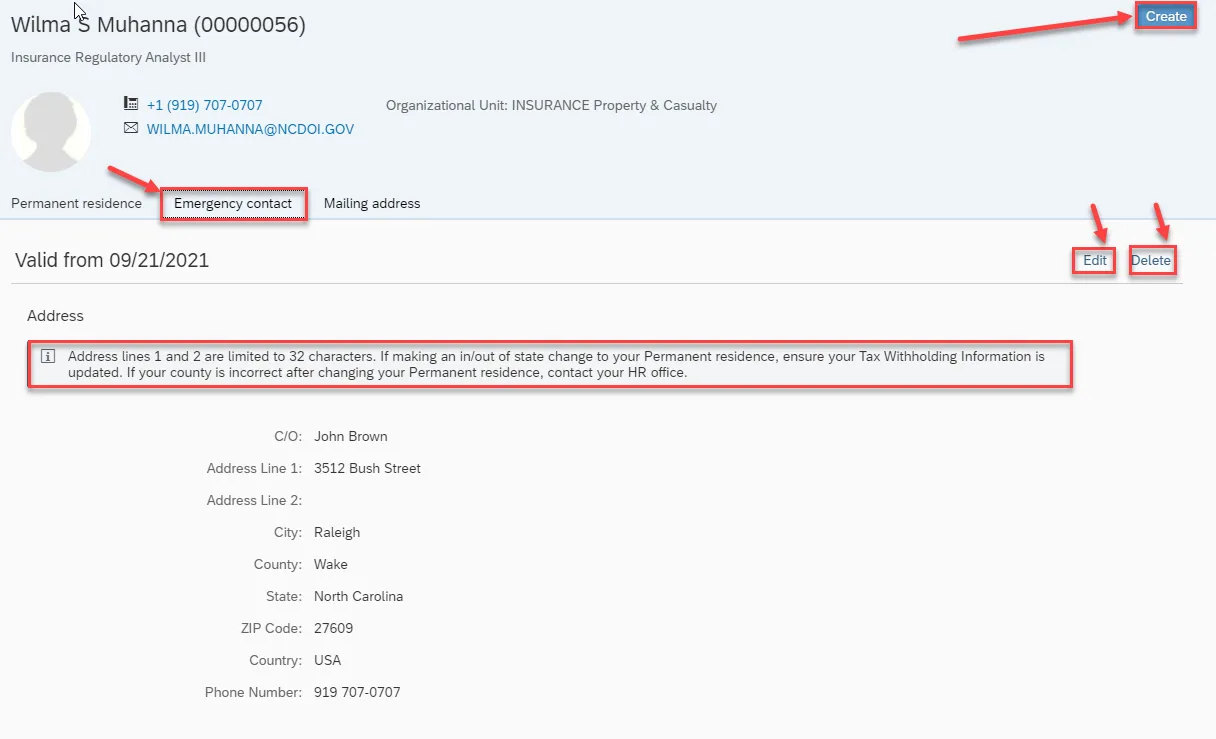This screenshot has height=739, width=1216.
Task: Click the Create button
Action: coord(1166,16)
